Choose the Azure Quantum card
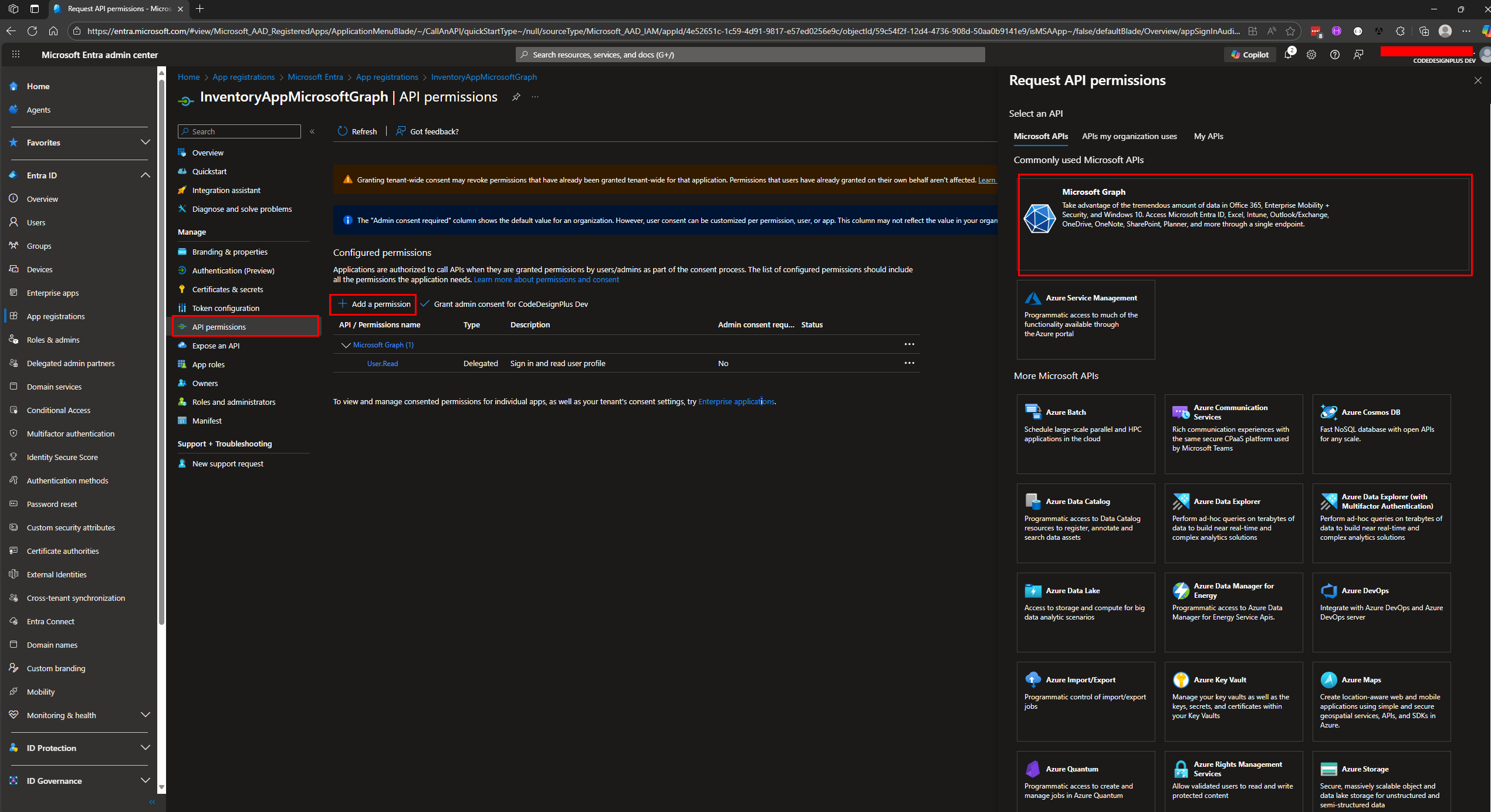 click(1086, 781)
